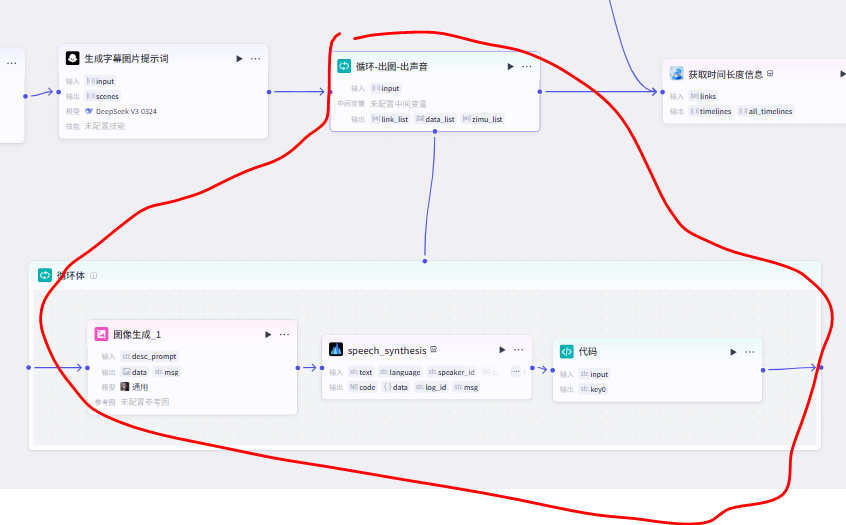Open the speech_synthesis ellipsis menu
Viewport: 846px width, 525px height.
pyautogui.click(x=518, y=350)
